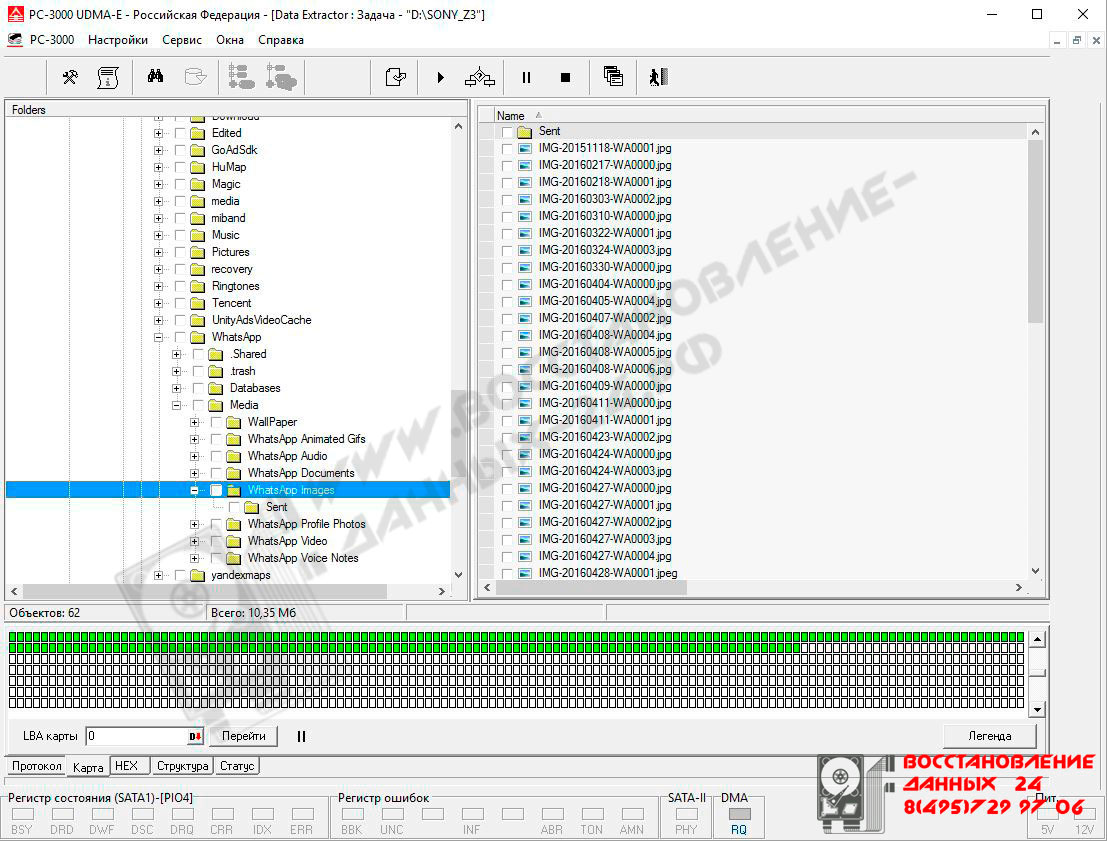Click the grayed disk folder toolbar icon

195,76
